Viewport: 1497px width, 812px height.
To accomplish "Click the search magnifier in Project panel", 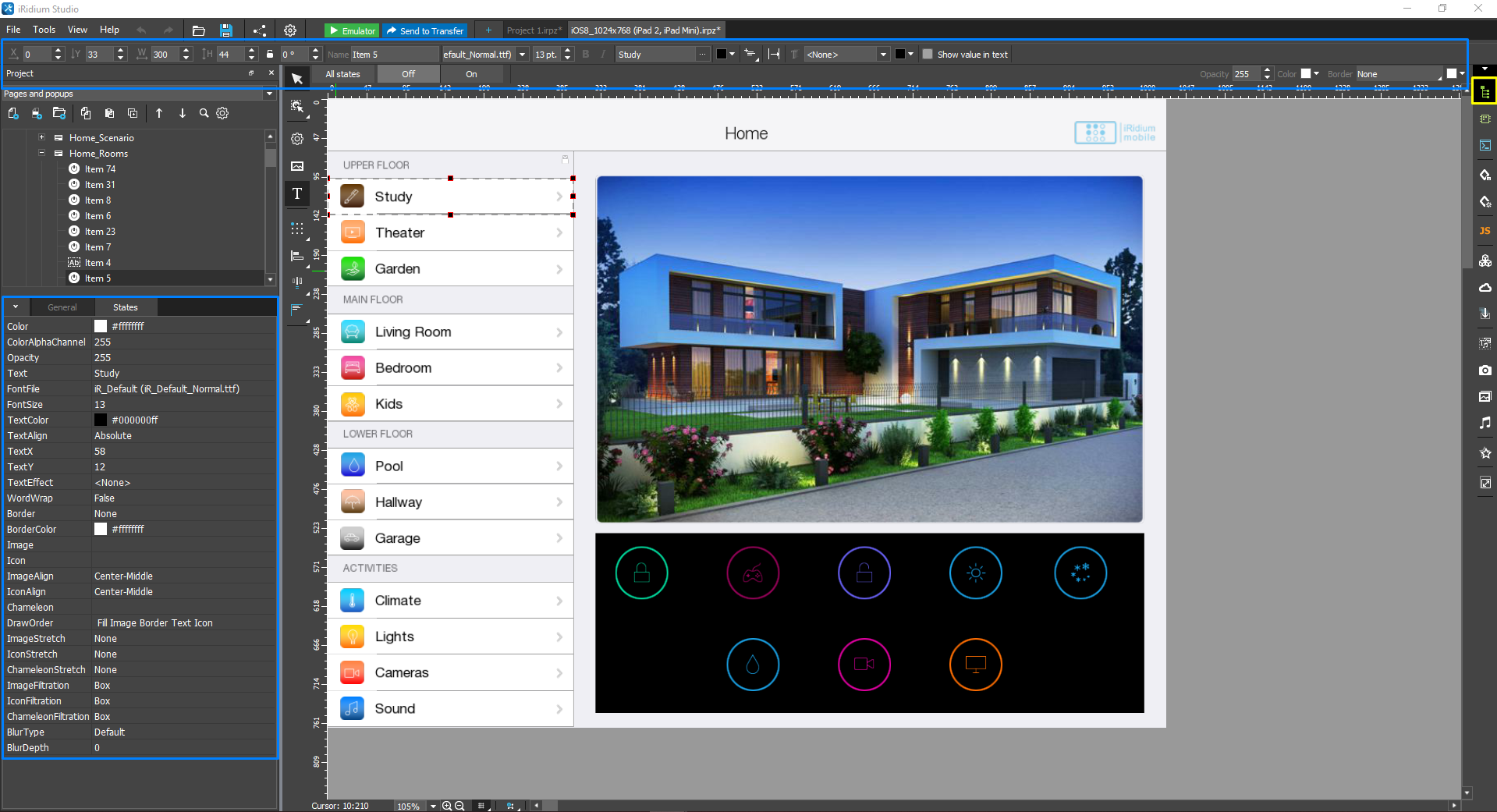I will (x=204, y=113).
